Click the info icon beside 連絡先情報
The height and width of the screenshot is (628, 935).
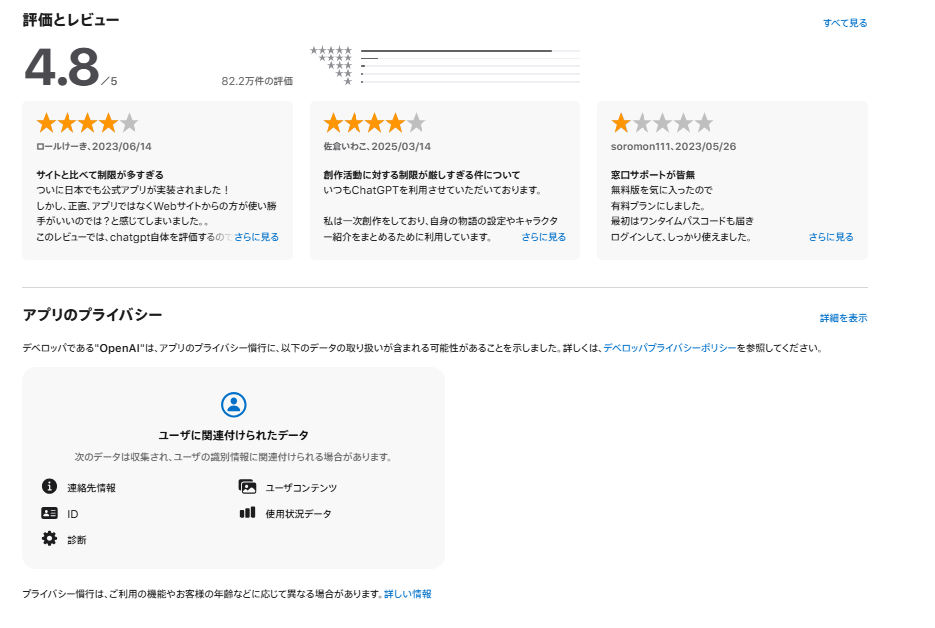(49, 486)
